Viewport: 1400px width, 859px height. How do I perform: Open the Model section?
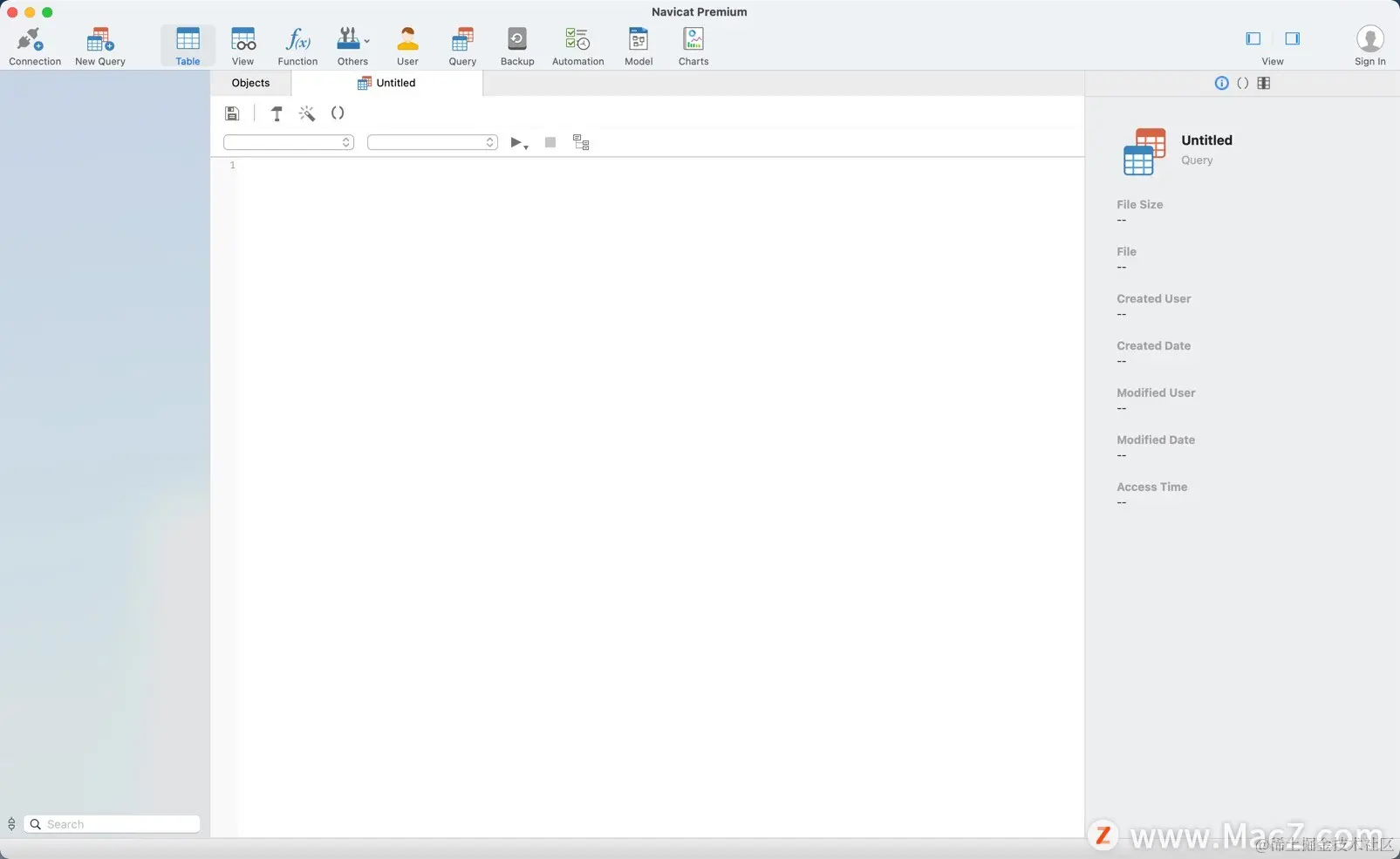pos(639,46)
